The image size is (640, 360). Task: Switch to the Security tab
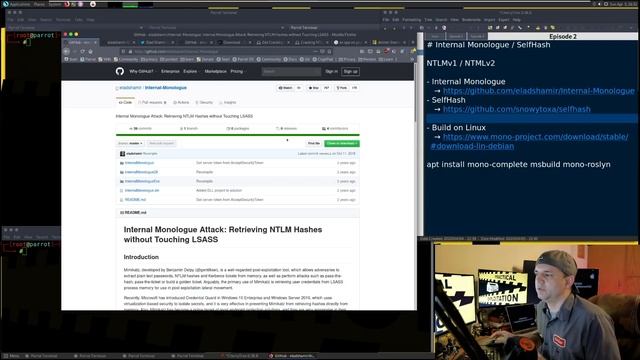coord(204,102)
